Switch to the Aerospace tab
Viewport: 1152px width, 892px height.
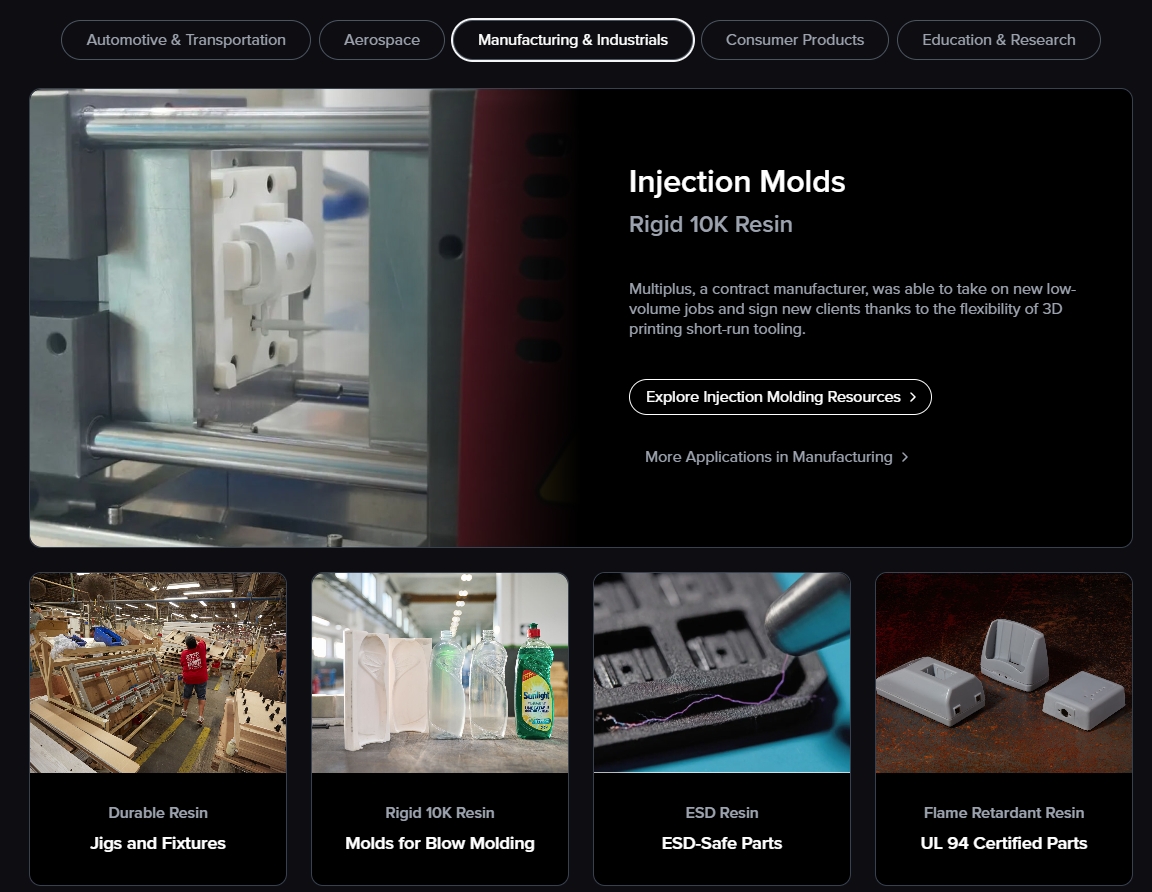[382, 40]
